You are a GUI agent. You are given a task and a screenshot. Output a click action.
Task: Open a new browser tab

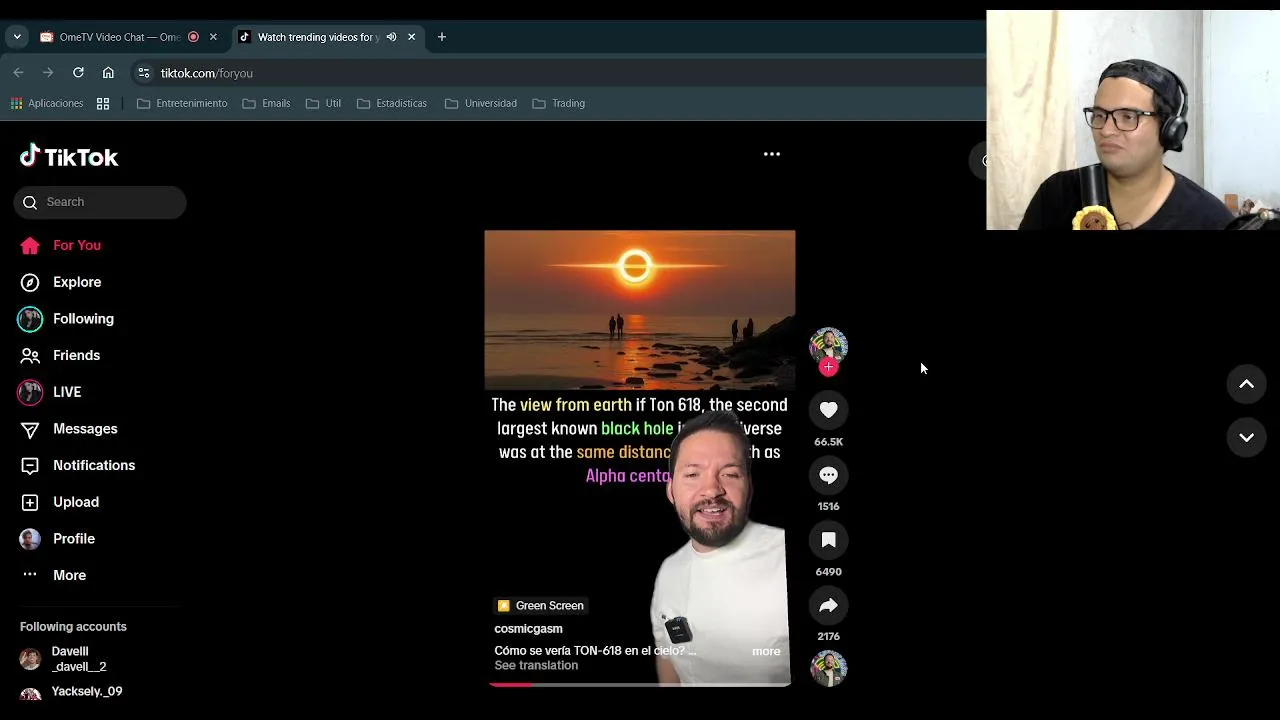(x=441, y=37)
